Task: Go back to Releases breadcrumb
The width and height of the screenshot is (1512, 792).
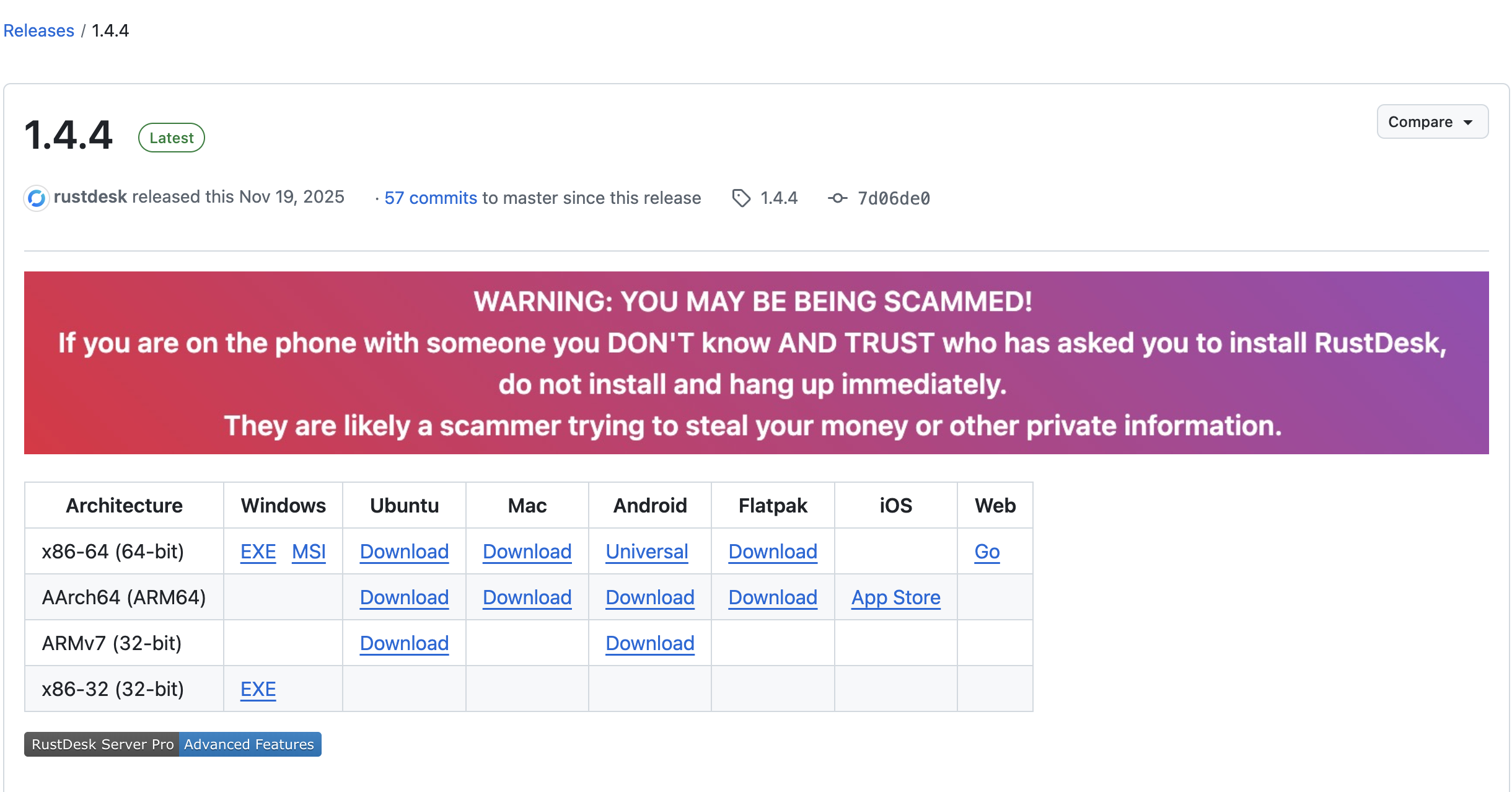Action: tap(38, 30)
